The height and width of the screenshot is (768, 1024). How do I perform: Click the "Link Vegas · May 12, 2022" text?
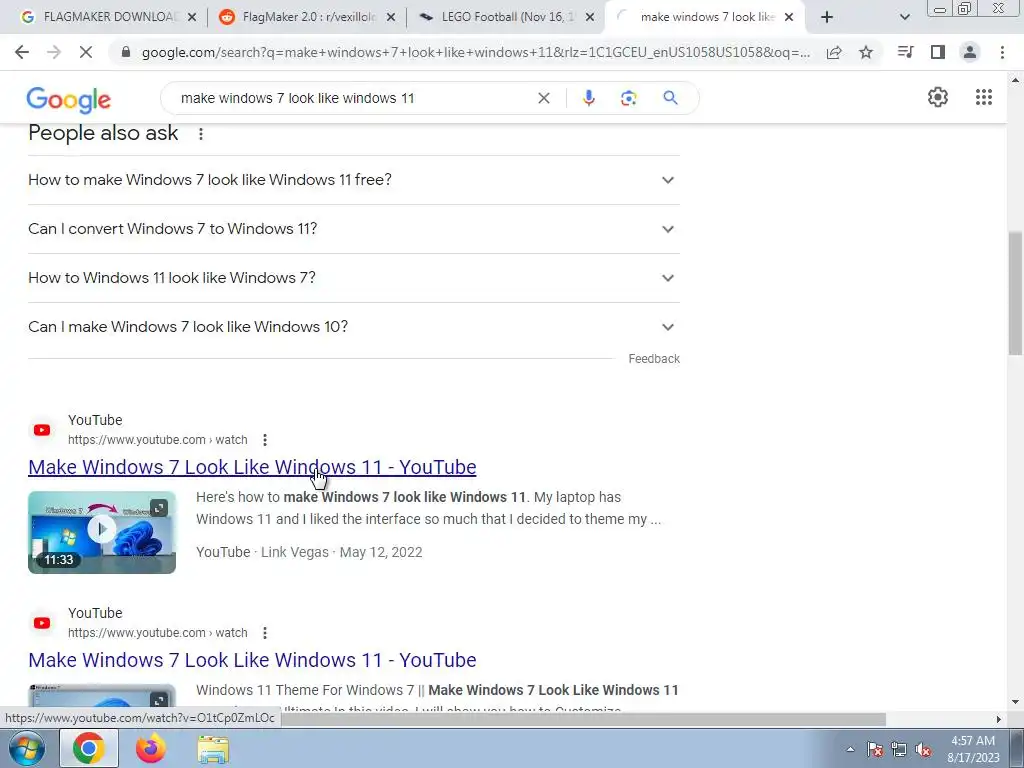pos(342,552)
